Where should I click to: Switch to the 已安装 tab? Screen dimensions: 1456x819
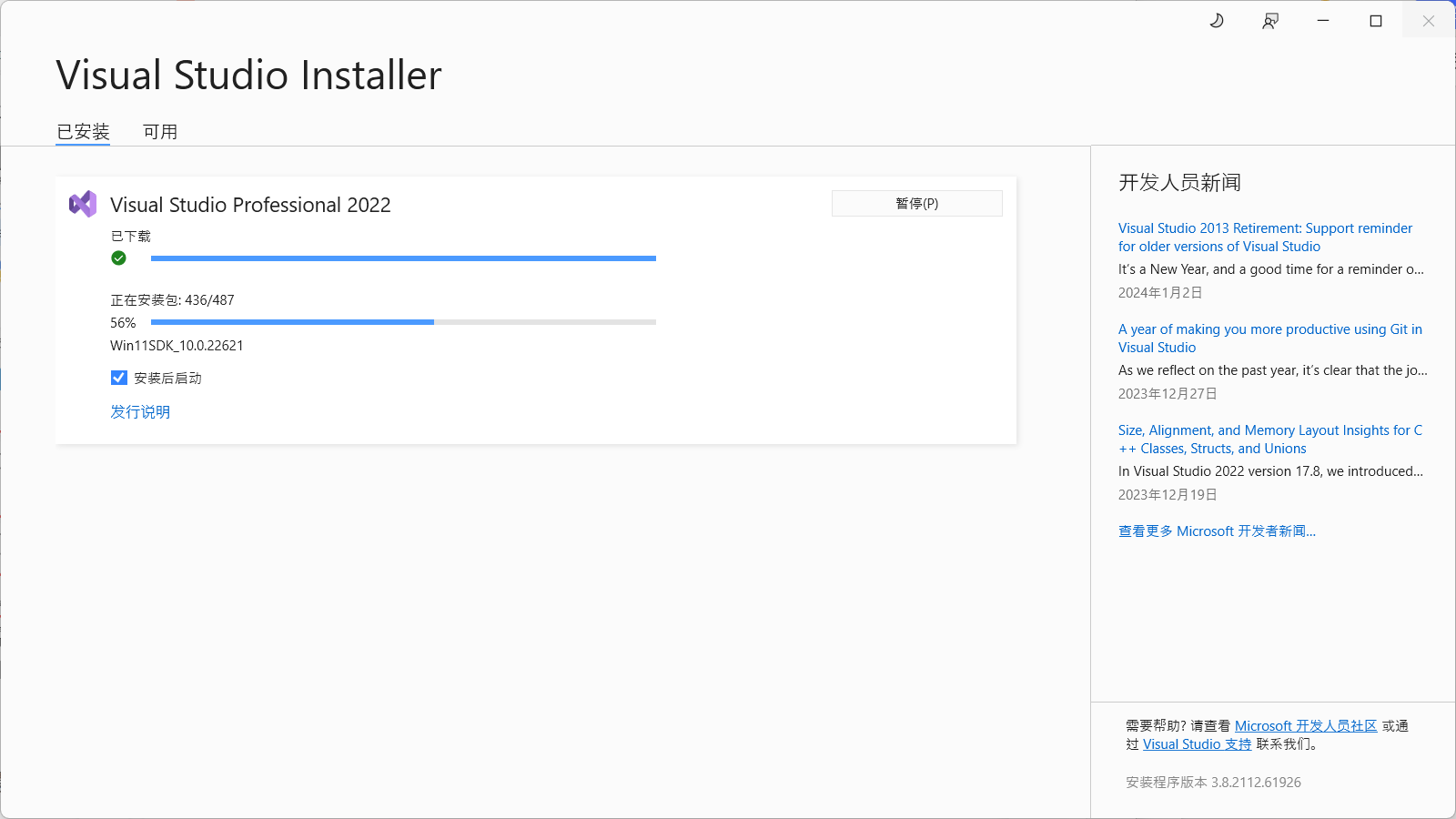pos(83,132)
